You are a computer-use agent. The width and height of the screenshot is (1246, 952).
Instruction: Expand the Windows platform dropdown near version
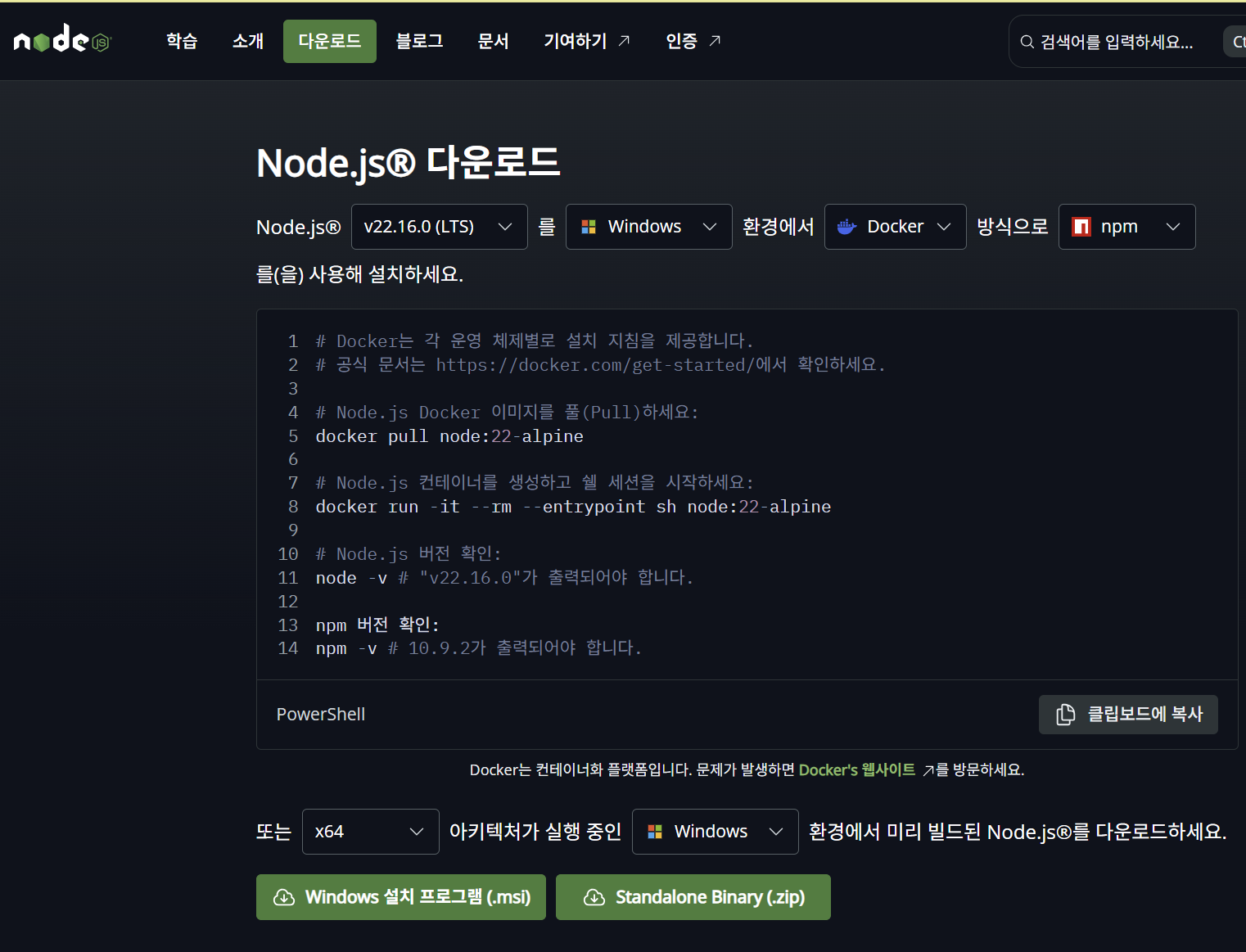click(x=649, y=227)
